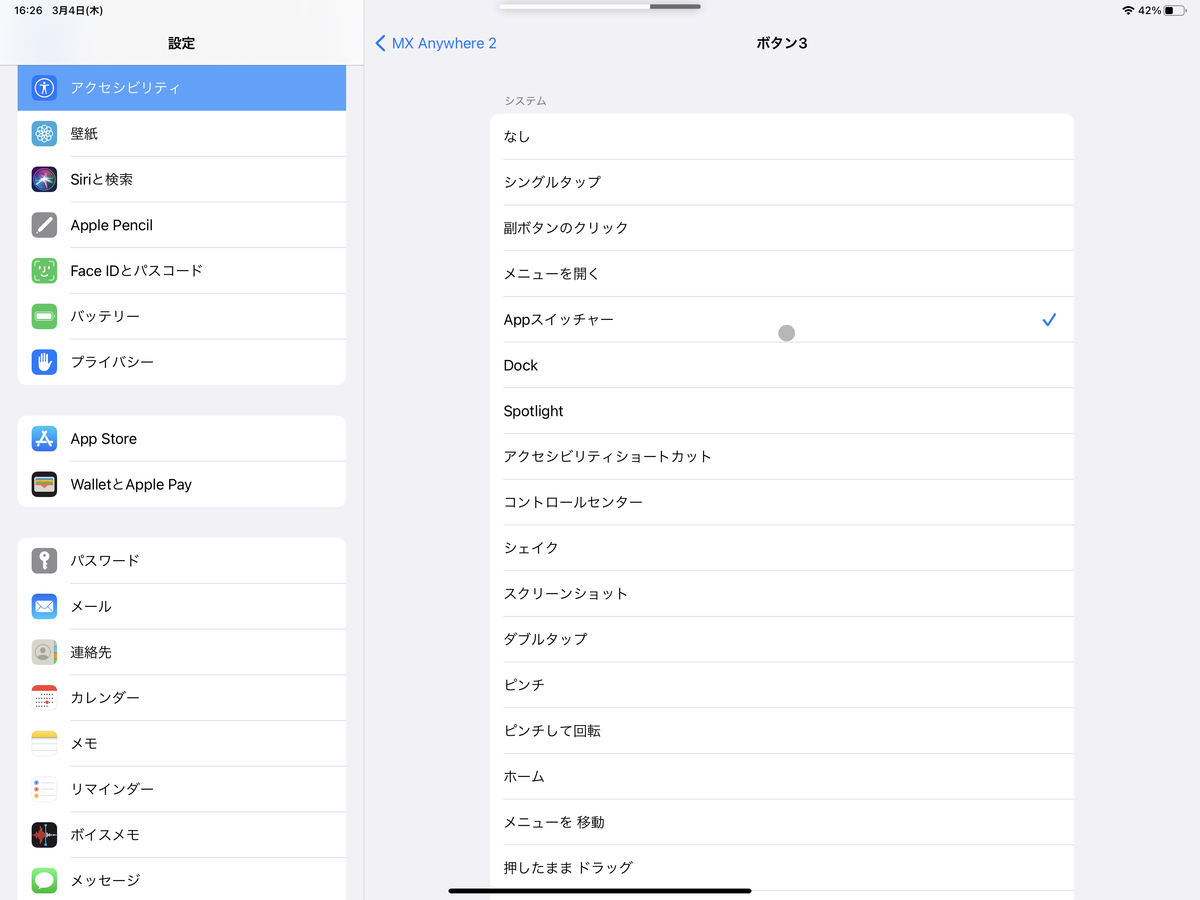Open 壁紙 settings

182,134
